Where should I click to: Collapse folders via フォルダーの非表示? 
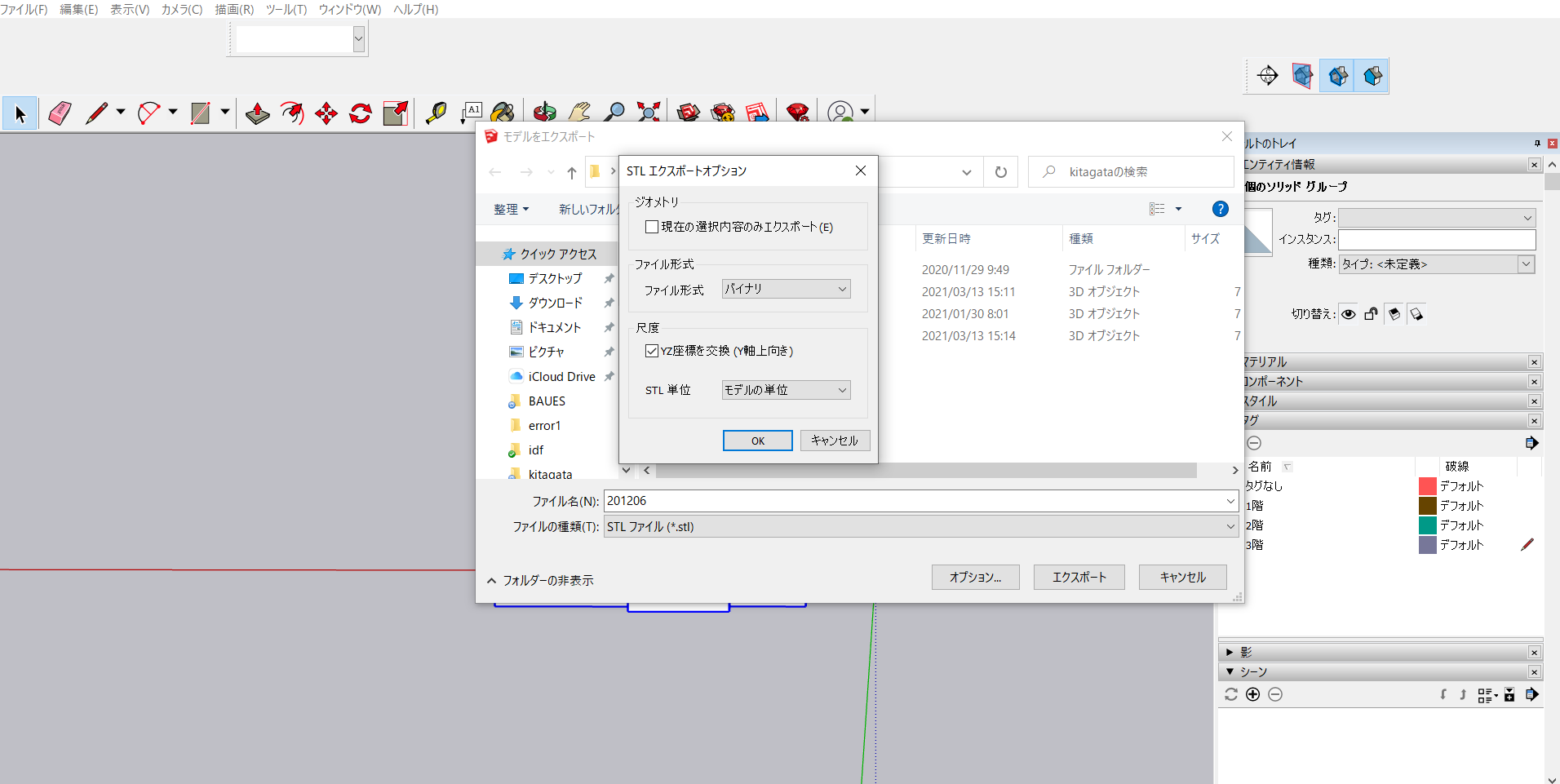coord(540,581)
